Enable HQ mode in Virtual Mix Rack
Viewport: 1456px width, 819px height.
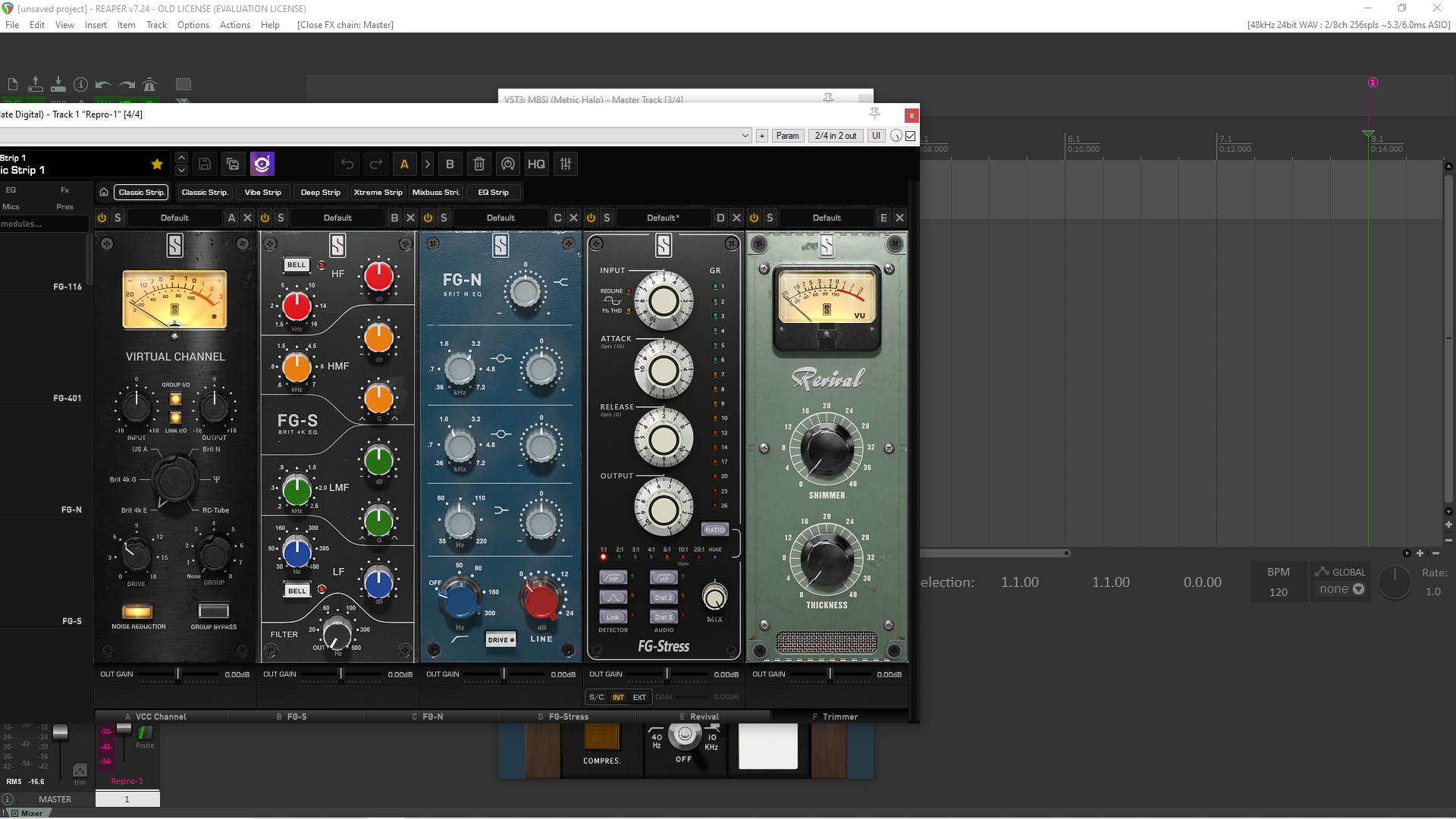click(x=536, y=164)
